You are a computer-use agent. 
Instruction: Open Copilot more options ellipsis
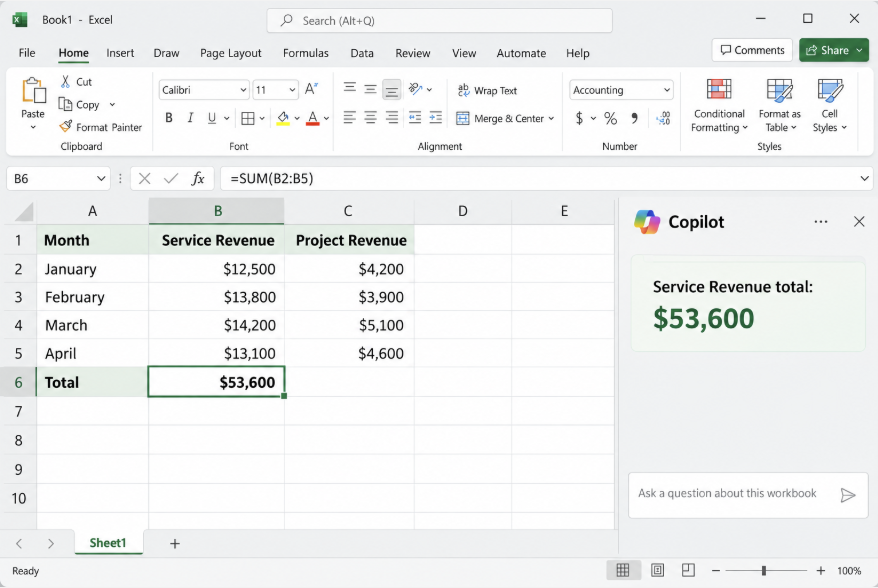tap(821, 222)
